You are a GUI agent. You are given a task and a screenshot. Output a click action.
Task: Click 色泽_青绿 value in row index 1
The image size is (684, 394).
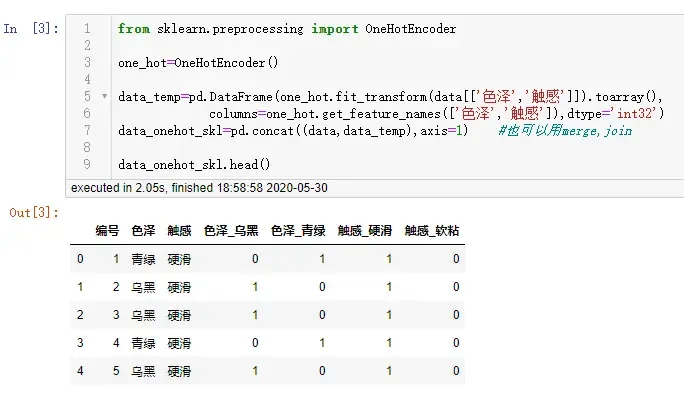tap(322, 287)
